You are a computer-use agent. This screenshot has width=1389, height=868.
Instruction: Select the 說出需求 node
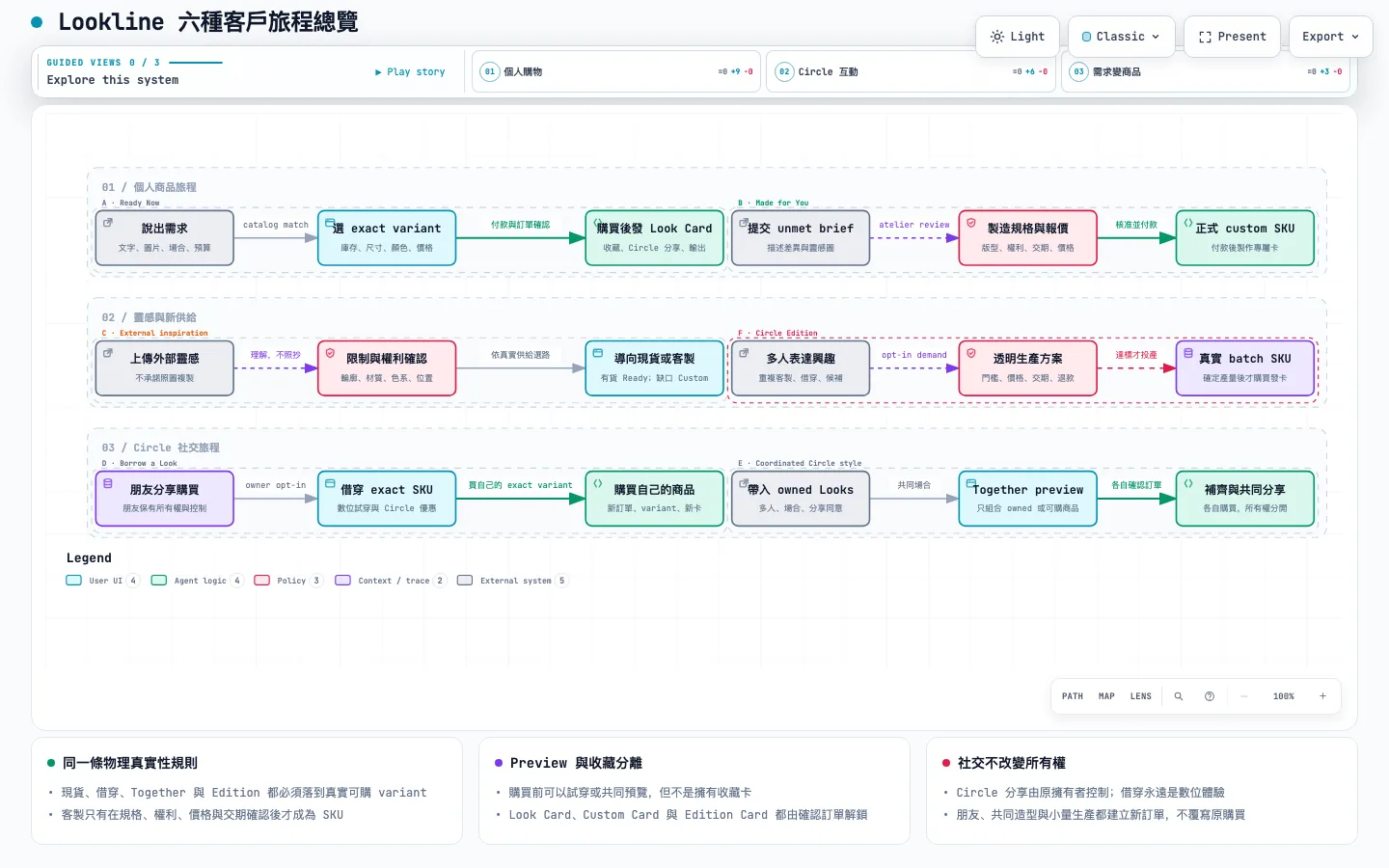tap(165, 237)
